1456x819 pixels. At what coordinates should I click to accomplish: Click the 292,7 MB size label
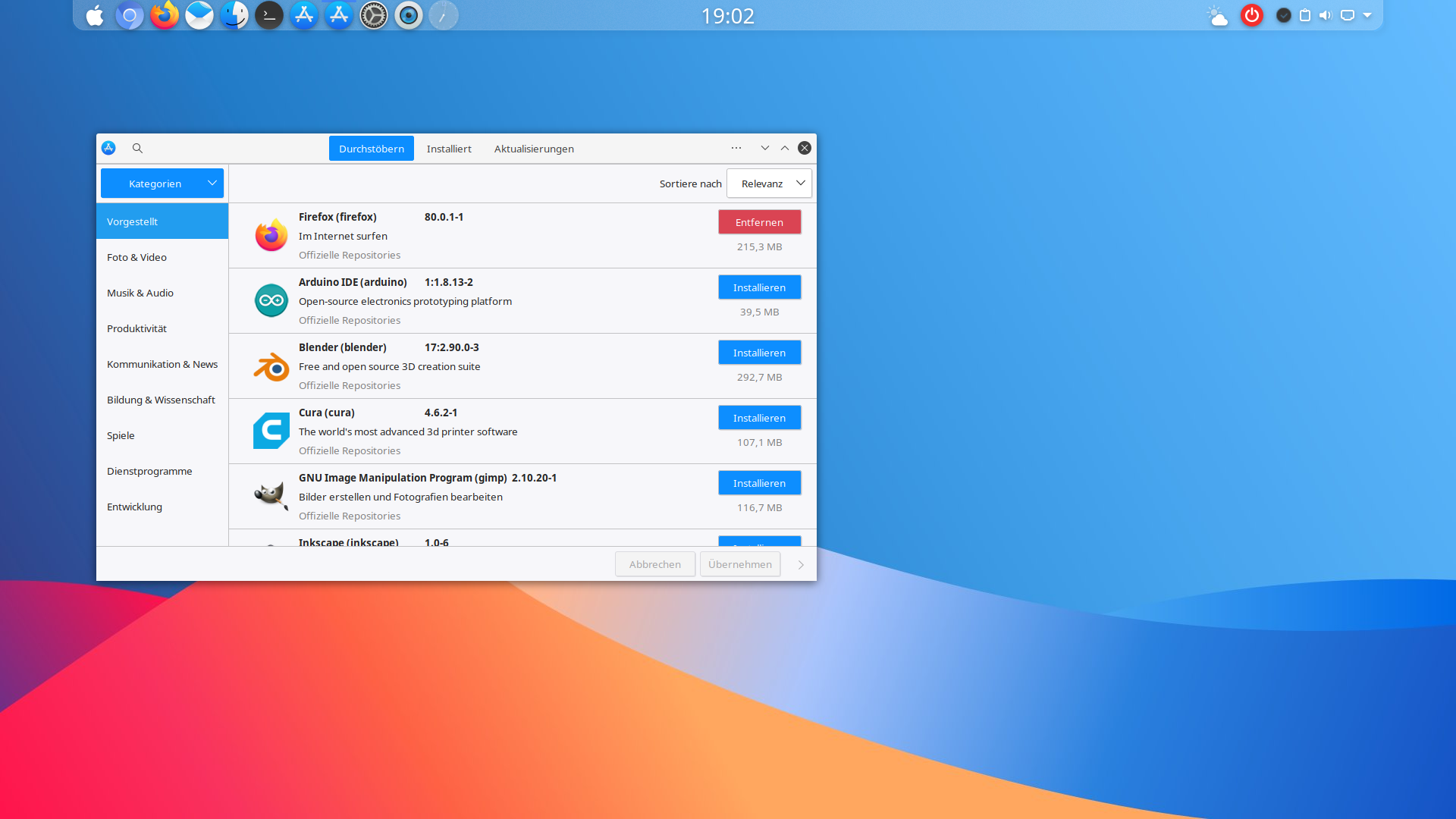point(759,377)
